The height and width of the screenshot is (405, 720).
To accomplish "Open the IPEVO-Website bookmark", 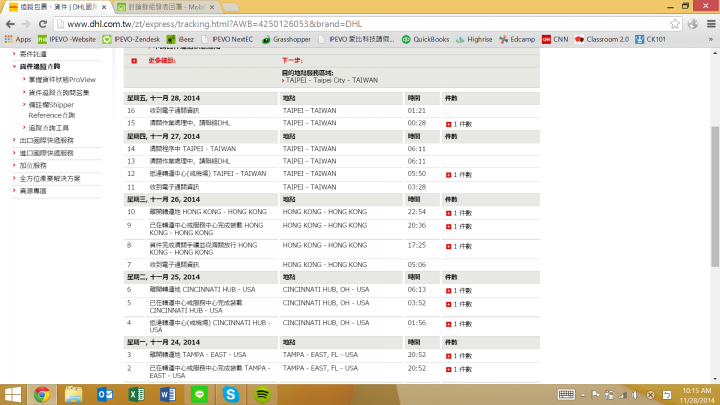I will [67, 39].
